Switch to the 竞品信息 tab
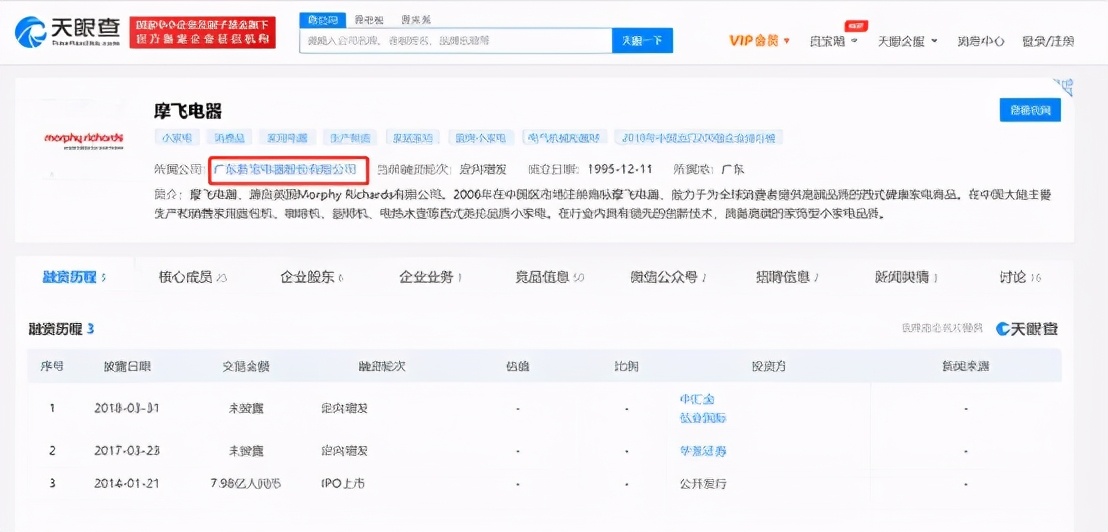Viewport: 1108px width, 532px height. click(x=550, y=277)
